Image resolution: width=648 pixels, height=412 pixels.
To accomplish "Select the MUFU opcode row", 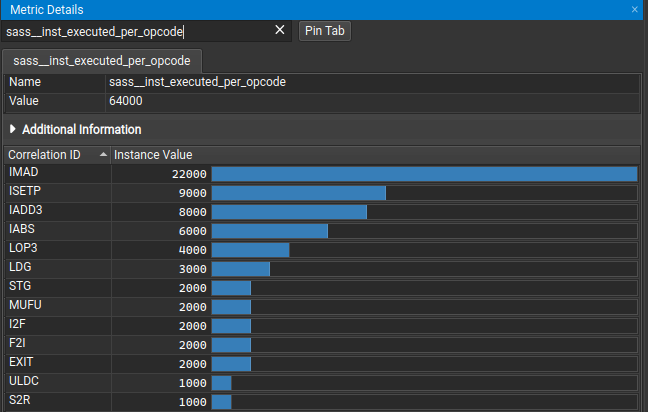I will pos(322,307).
